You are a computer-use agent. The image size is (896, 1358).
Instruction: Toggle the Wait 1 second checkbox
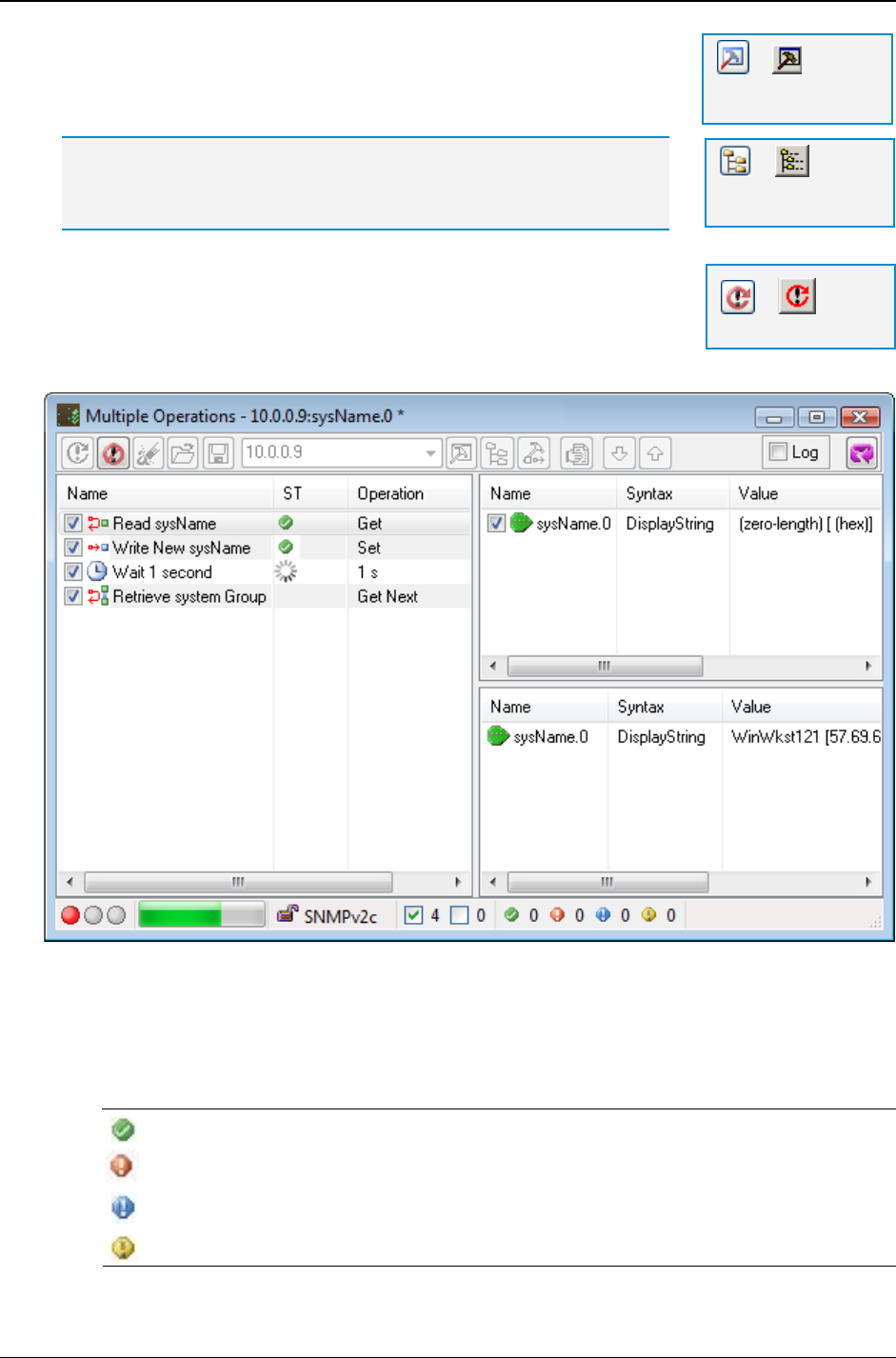coord(73,571)
